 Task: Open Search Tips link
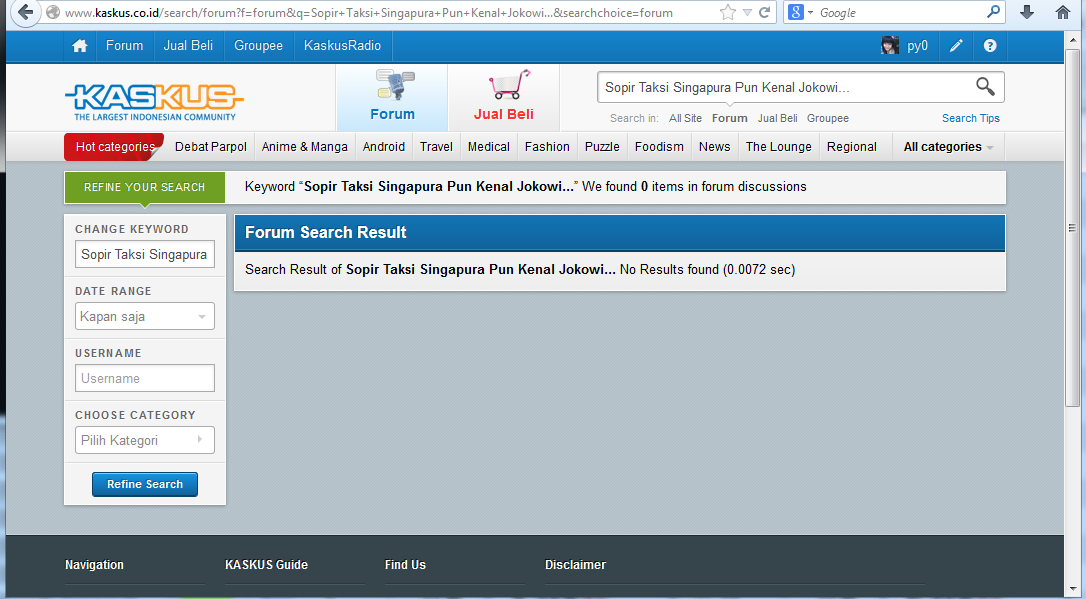click(x=971, y=118)
